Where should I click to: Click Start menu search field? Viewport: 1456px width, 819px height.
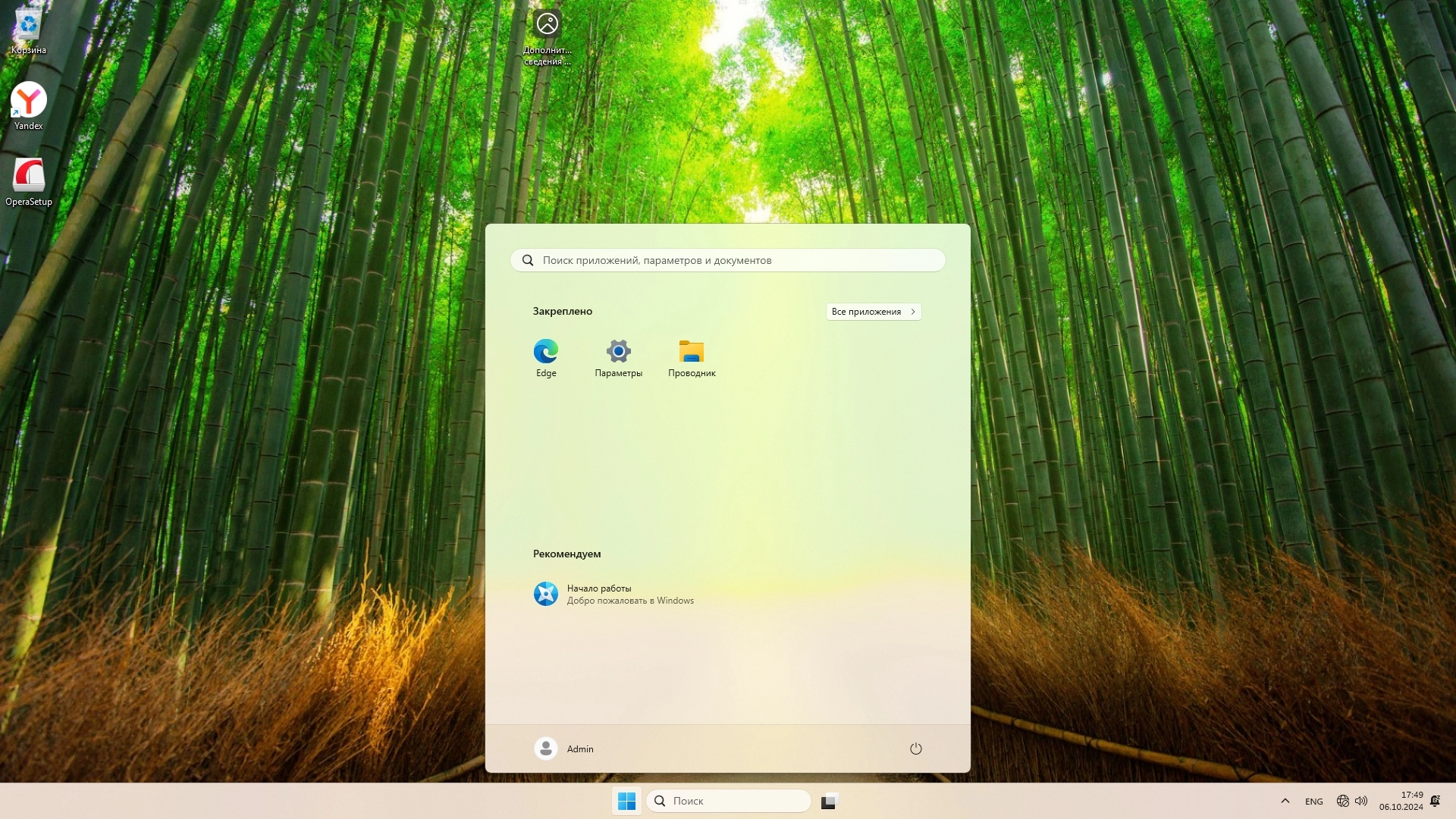click(x=728, y=260)
